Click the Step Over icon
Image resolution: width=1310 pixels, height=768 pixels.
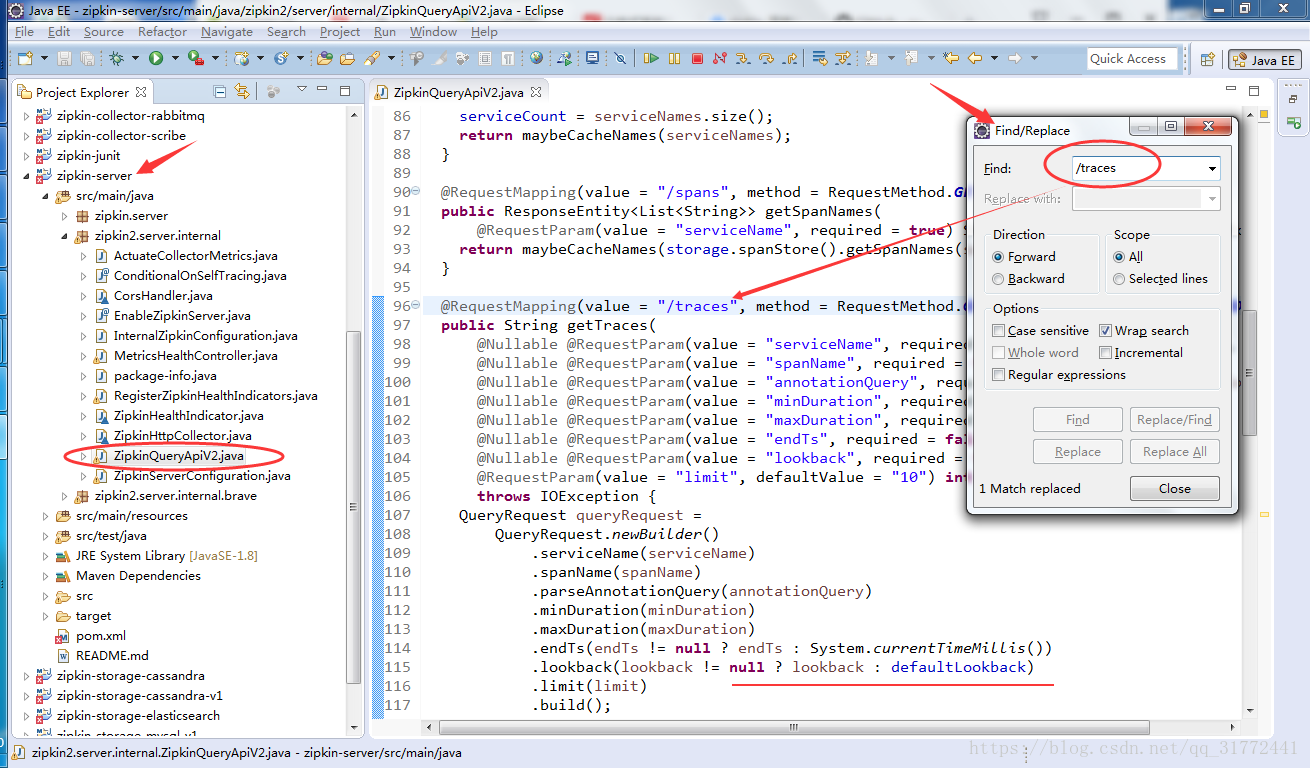click(x=767, y=58)
